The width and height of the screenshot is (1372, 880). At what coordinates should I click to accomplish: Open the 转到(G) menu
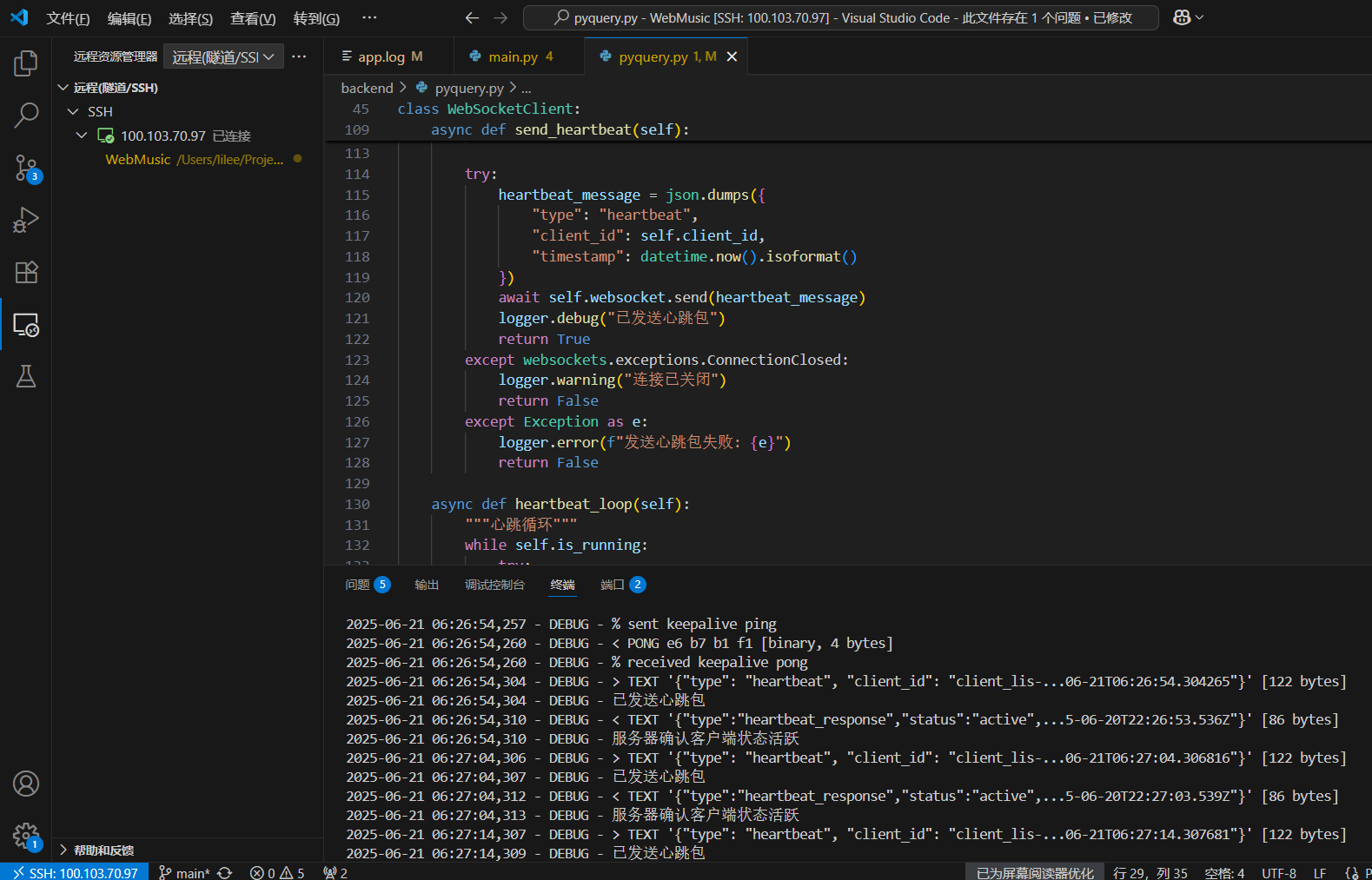pyautogui.click(x=316, y=18)
